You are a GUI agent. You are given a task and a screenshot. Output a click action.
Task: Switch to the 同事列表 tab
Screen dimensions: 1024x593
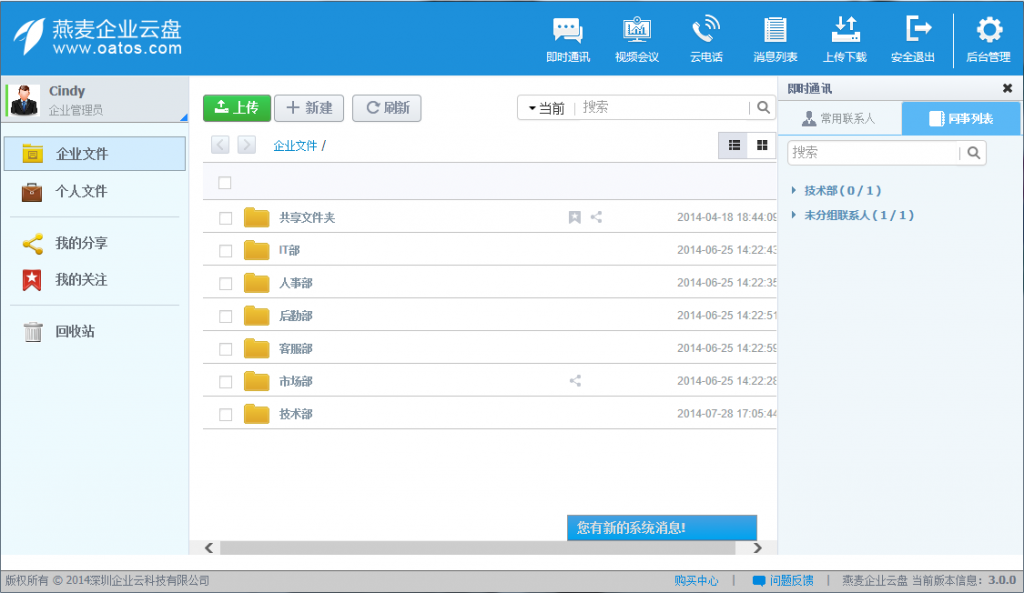(x=961, y=117)
